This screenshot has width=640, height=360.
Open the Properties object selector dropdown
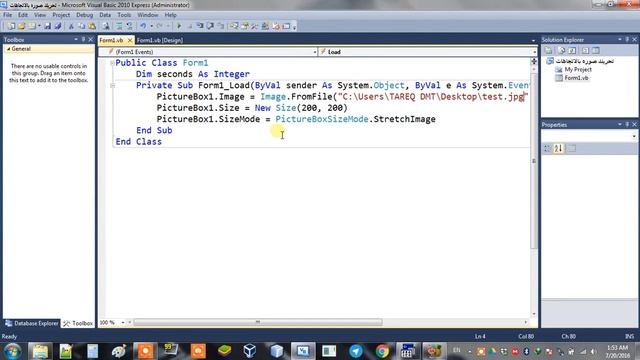[634, 136]
